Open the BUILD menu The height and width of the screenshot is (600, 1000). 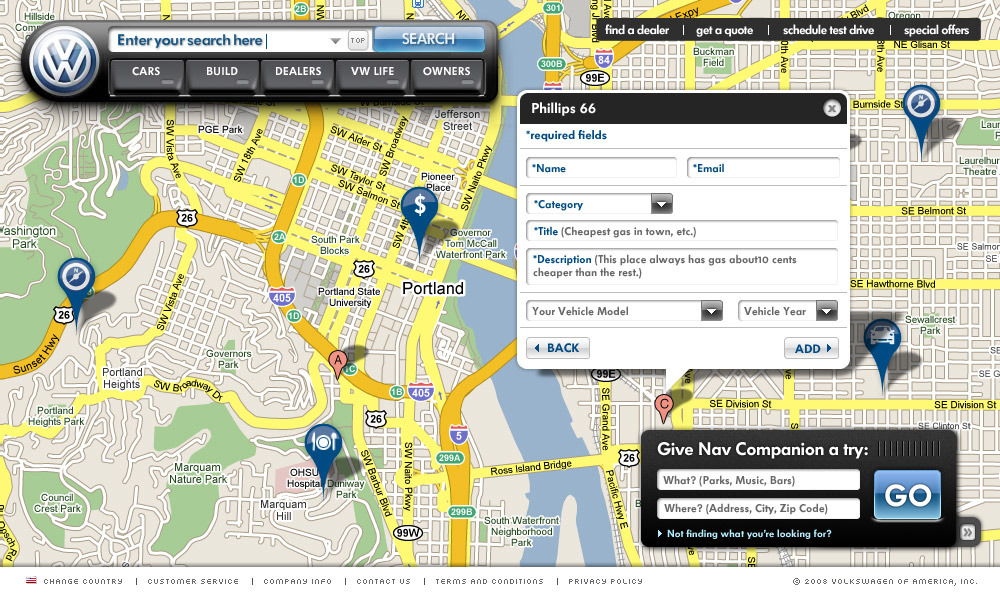click(222, 76)
